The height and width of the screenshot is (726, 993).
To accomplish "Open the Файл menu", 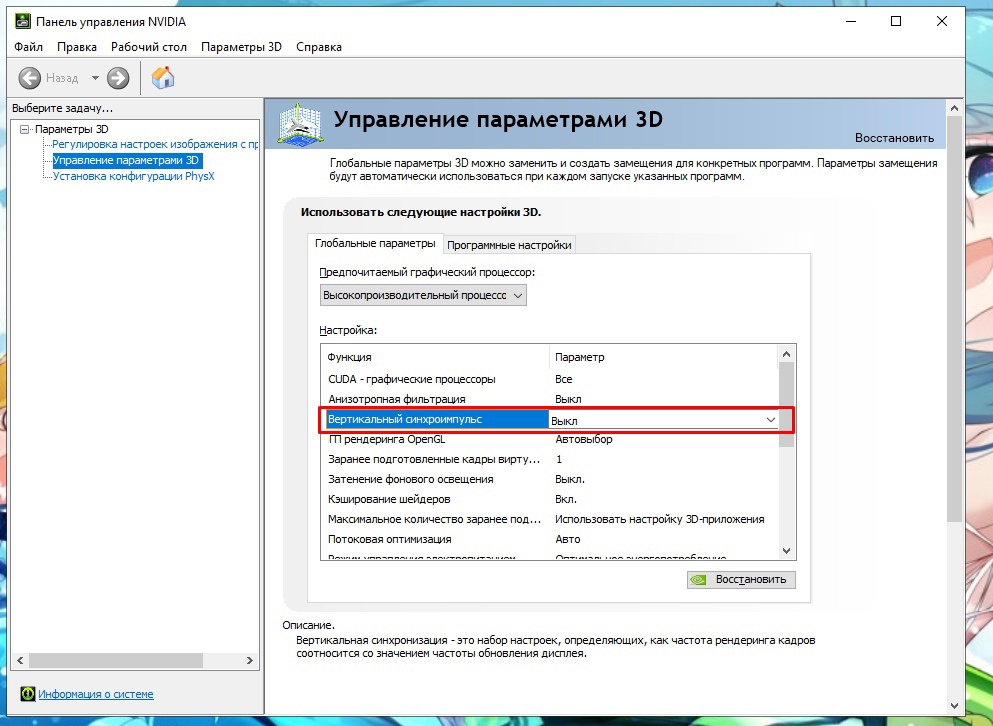I will click(28, 47).
